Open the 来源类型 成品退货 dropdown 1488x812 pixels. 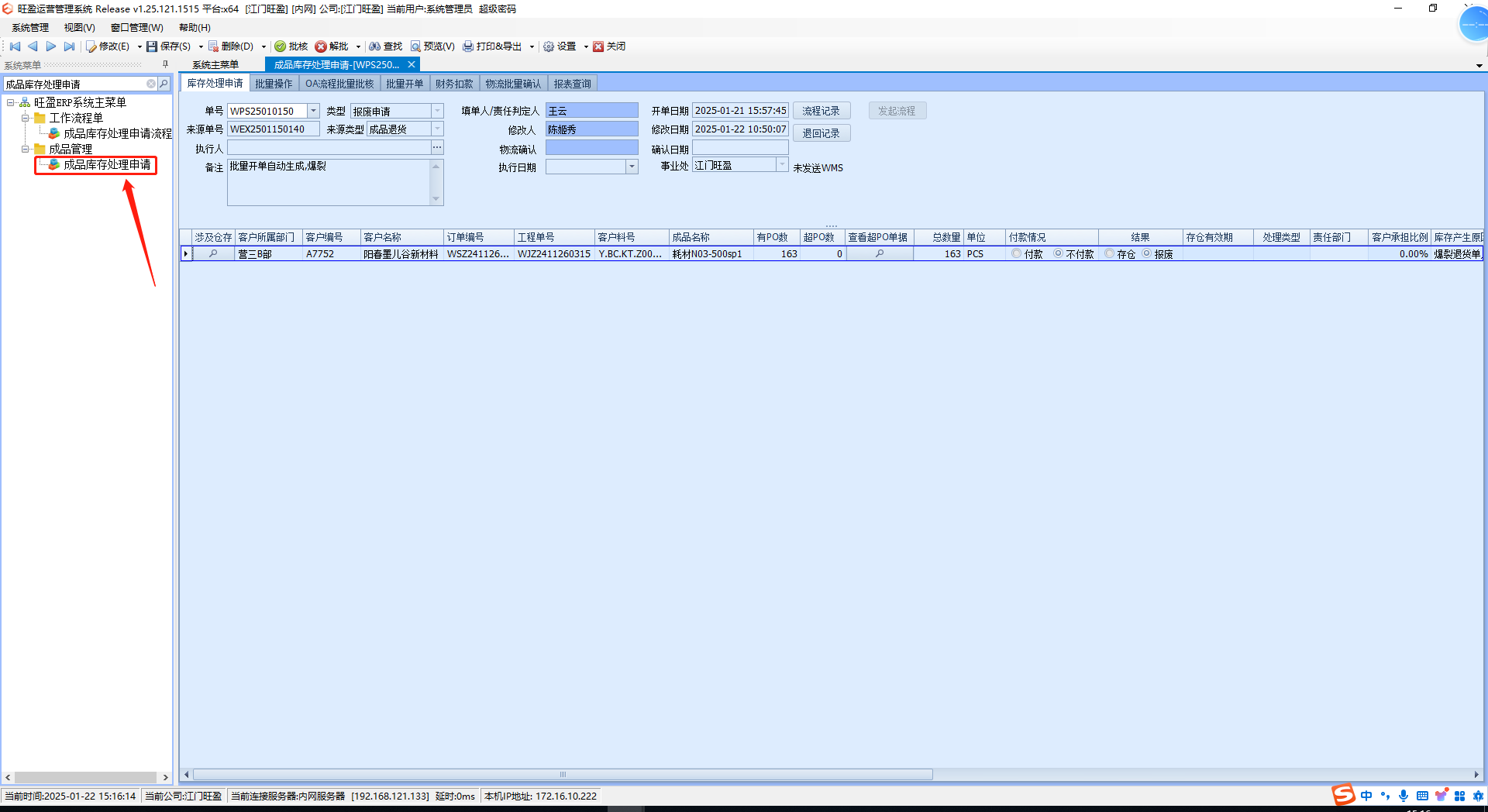click(437, 129)
